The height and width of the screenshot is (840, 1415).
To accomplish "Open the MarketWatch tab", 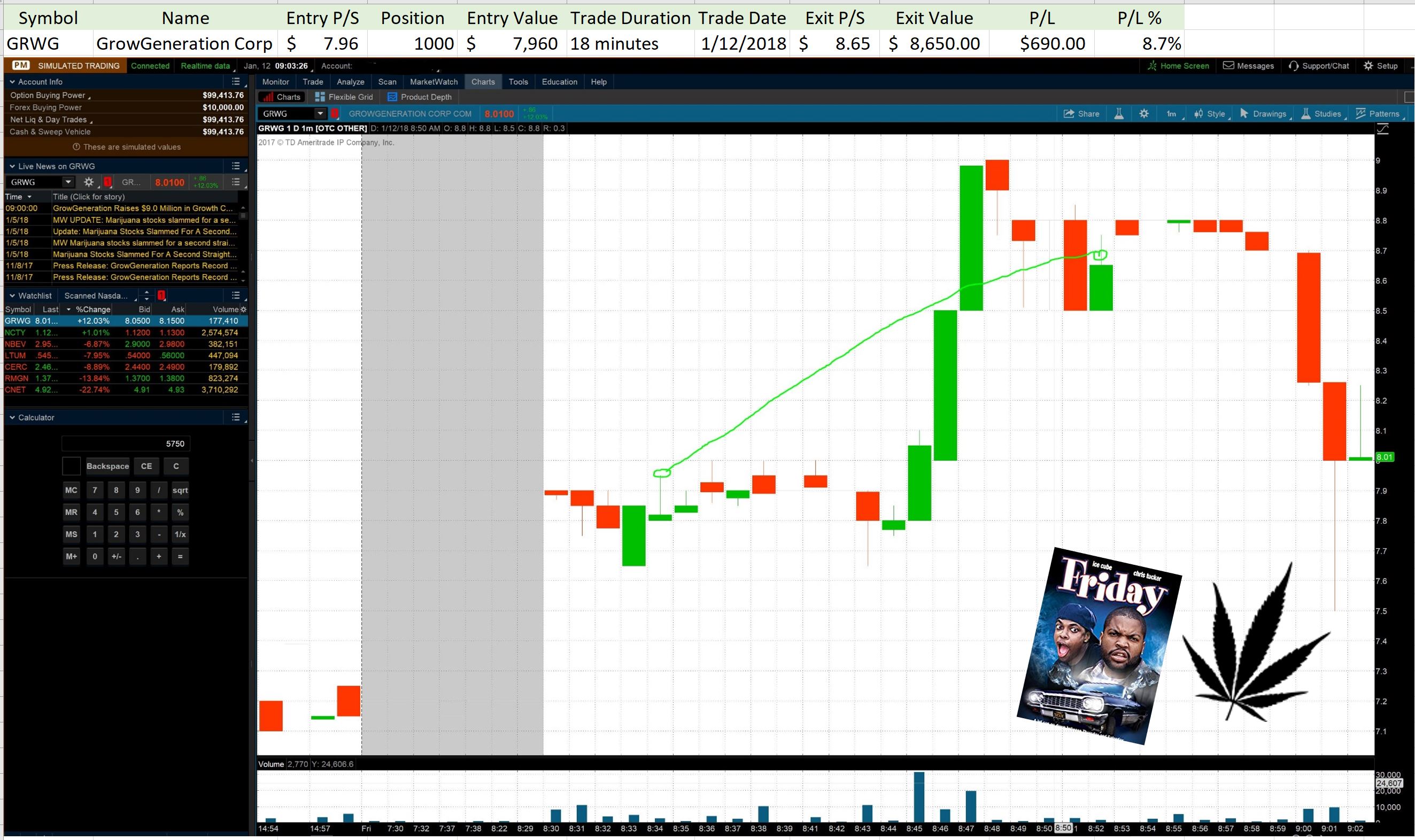I will pyautogui.click(x=433, y=82).
